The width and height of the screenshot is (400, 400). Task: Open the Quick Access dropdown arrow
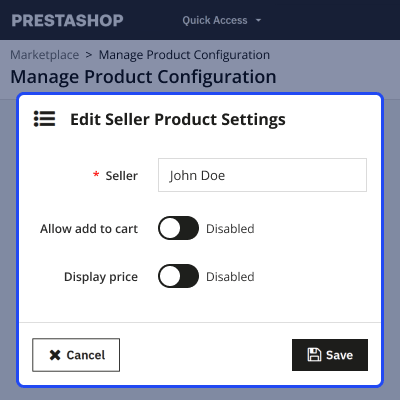[x=258, y=21]
